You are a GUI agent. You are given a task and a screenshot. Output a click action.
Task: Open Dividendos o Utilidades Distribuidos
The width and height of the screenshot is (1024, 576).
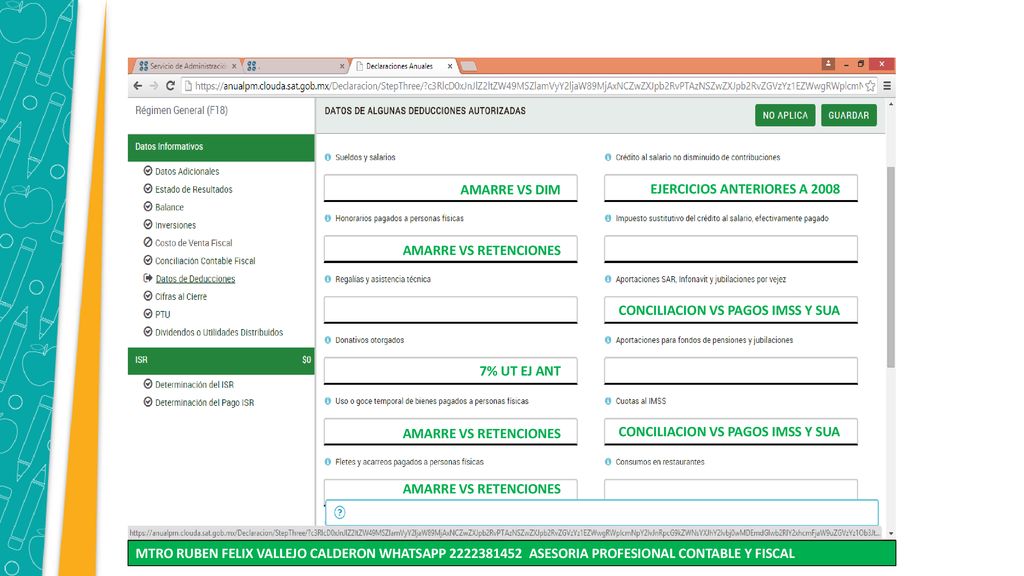(219, 332)
